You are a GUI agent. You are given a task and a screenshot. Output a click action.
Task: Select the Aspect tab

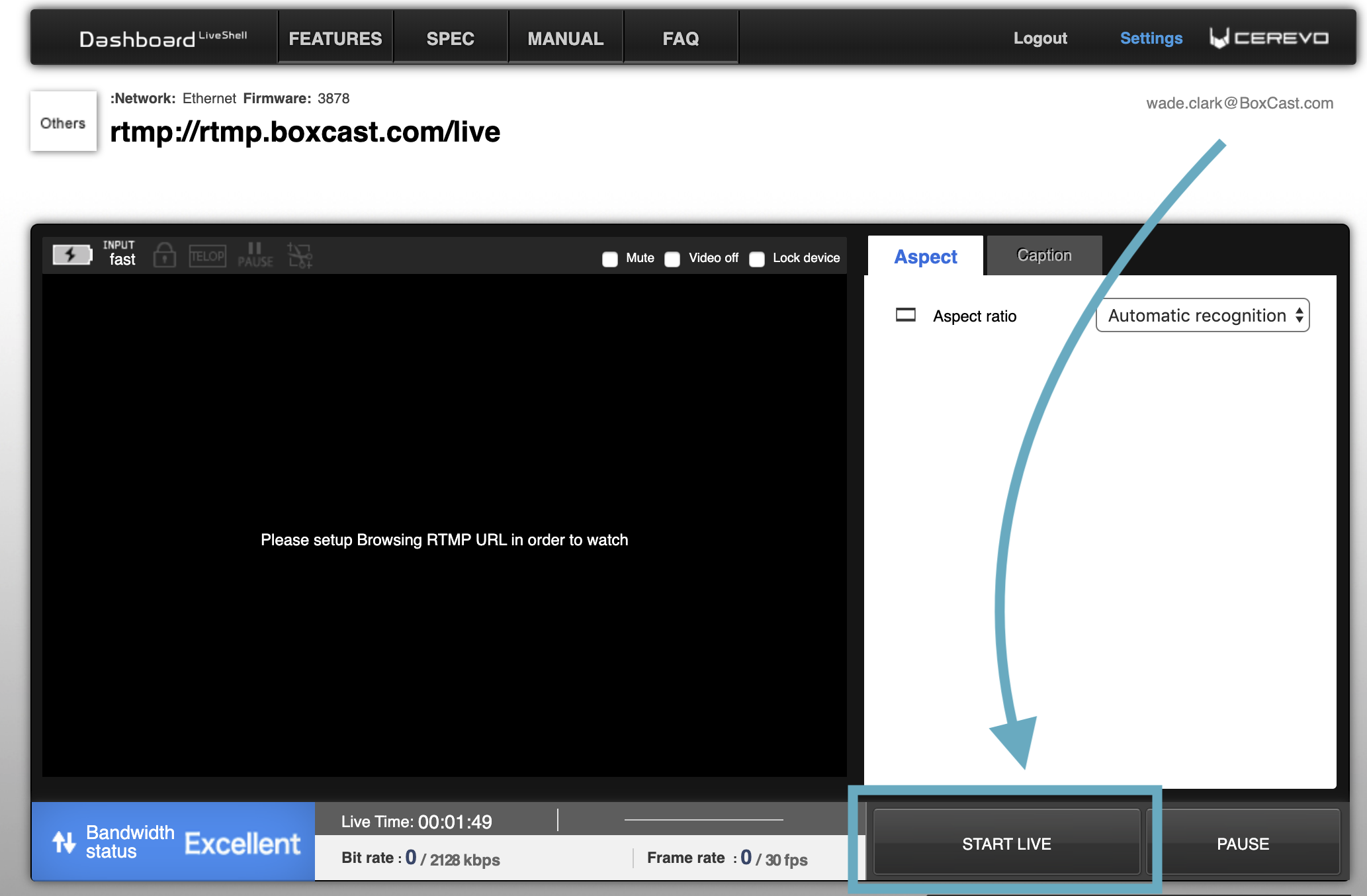click(x=925, y=257)
